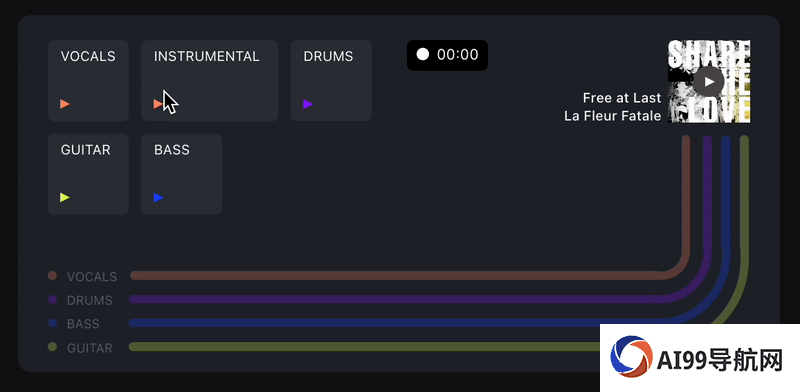
Task: Play the Instrumental stem triangle icon
Action: click(158, 104)
